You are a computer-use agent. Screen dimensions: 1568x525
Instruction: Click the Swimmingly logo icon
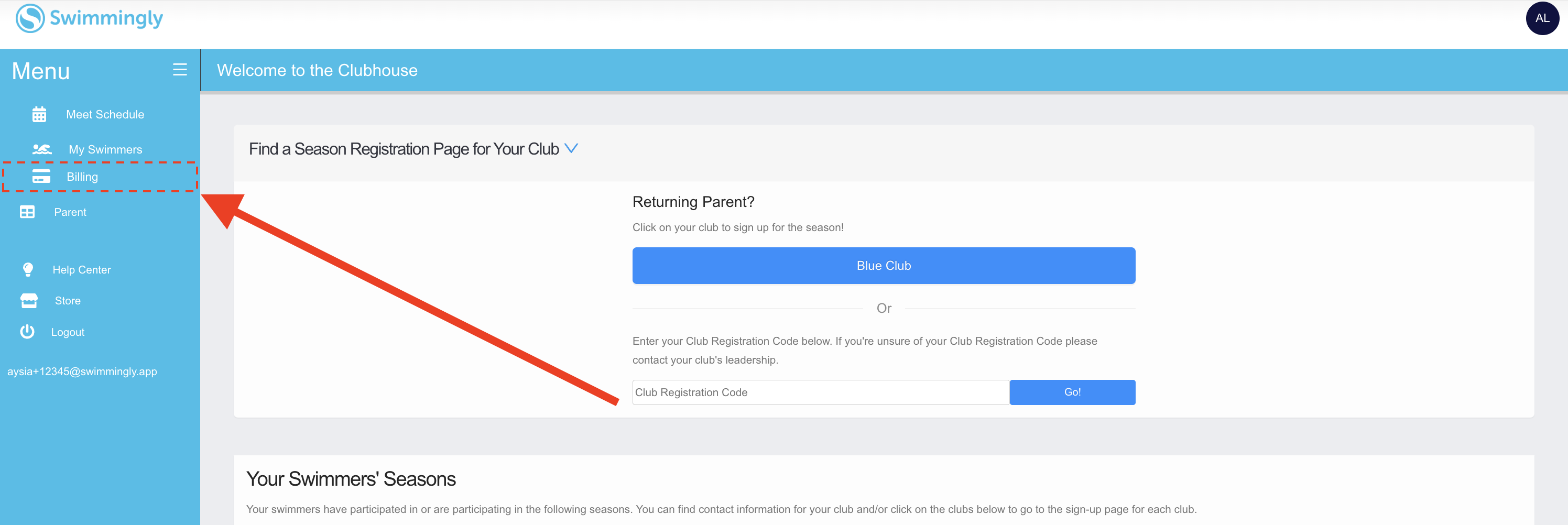(x=30, y=18)
